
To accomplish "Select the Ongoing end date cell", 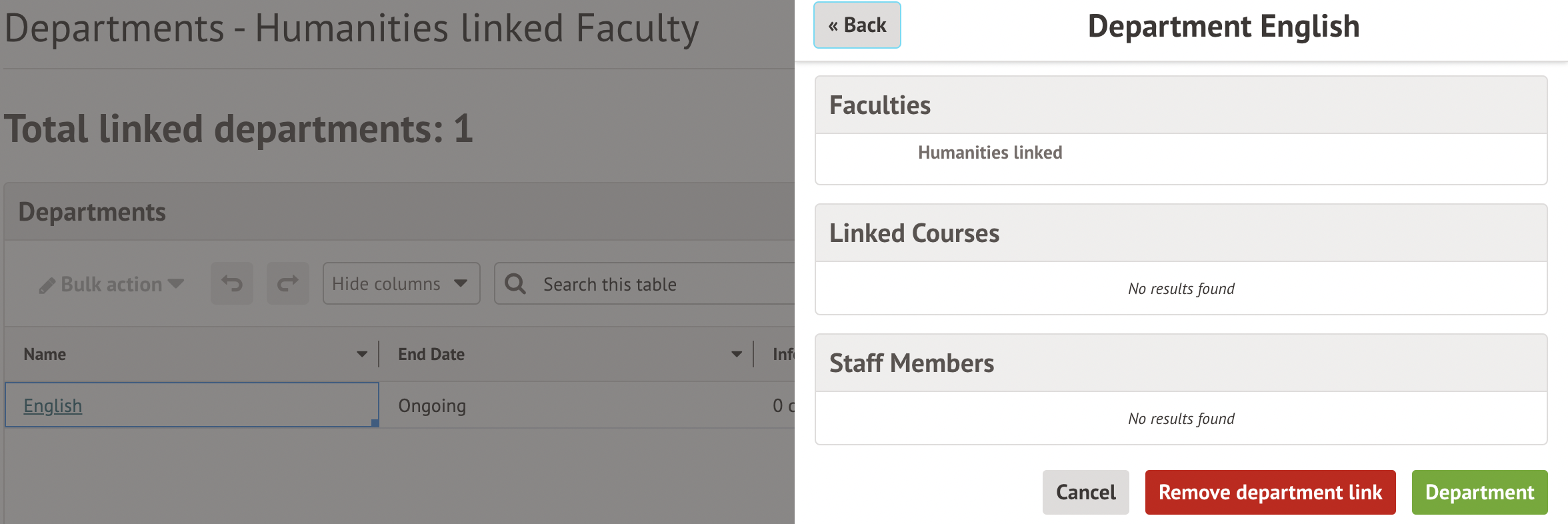I will tap(432, 405).
